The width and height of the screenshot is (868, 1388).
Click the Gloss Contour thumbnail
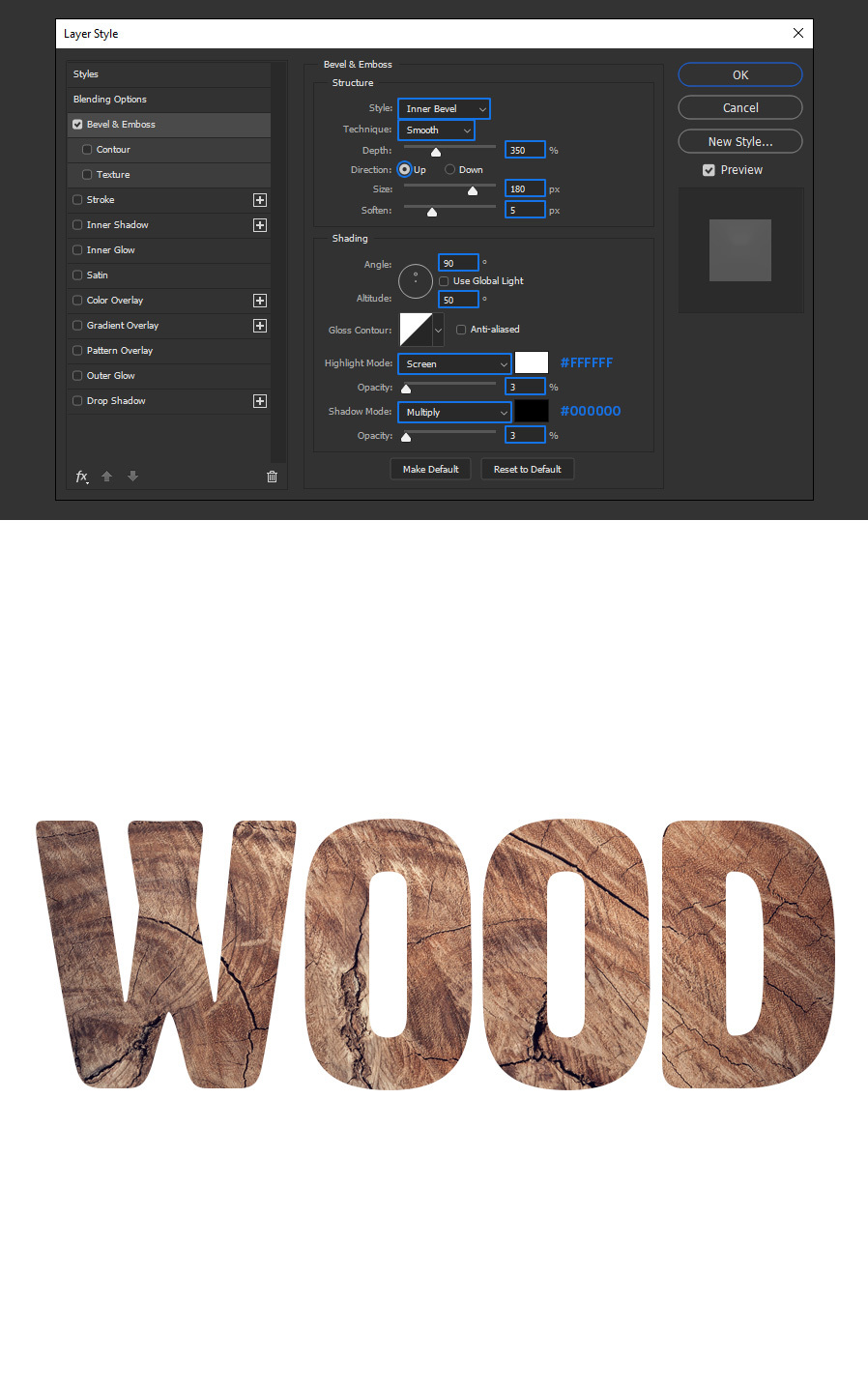coord(416,331)
